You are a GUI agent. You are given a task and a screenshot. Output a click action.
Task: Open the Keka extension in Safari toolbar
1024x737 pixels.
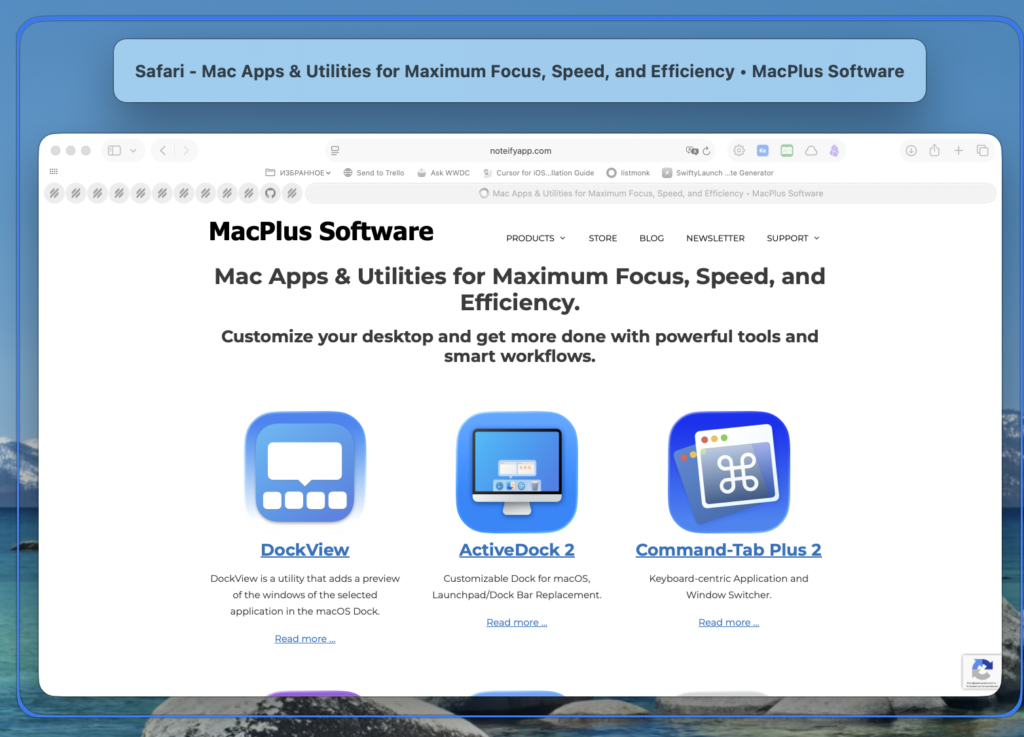pyautogui.click(x=763, y=150)
